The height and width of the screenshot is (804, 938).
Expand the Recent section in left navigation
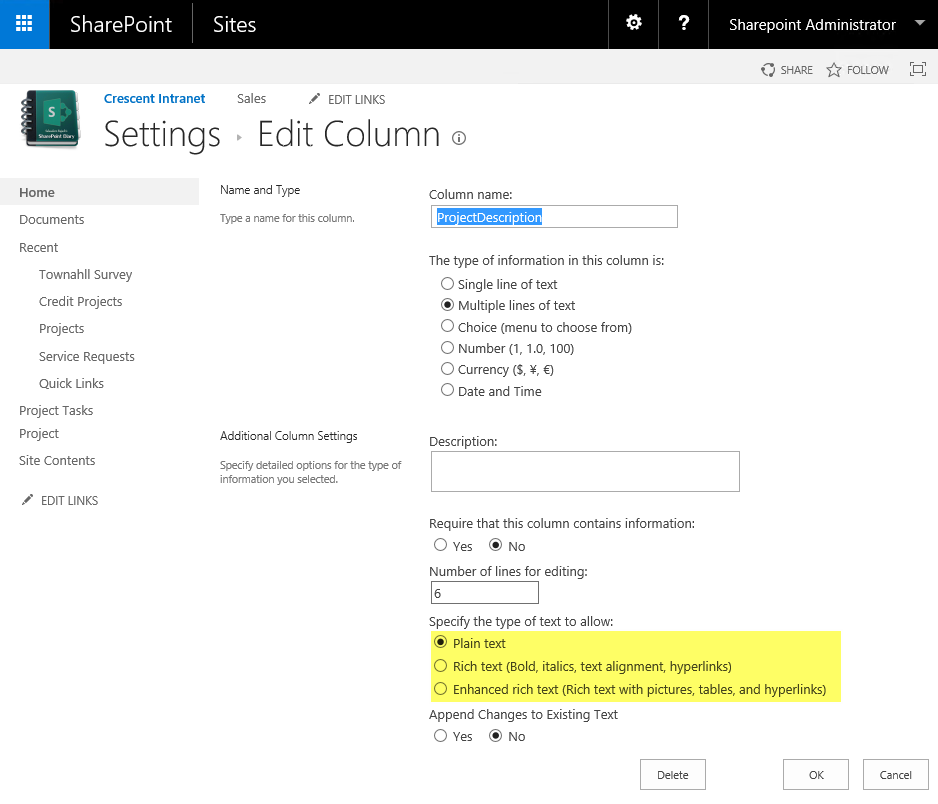pyautogui.click(x=38, y=246)
